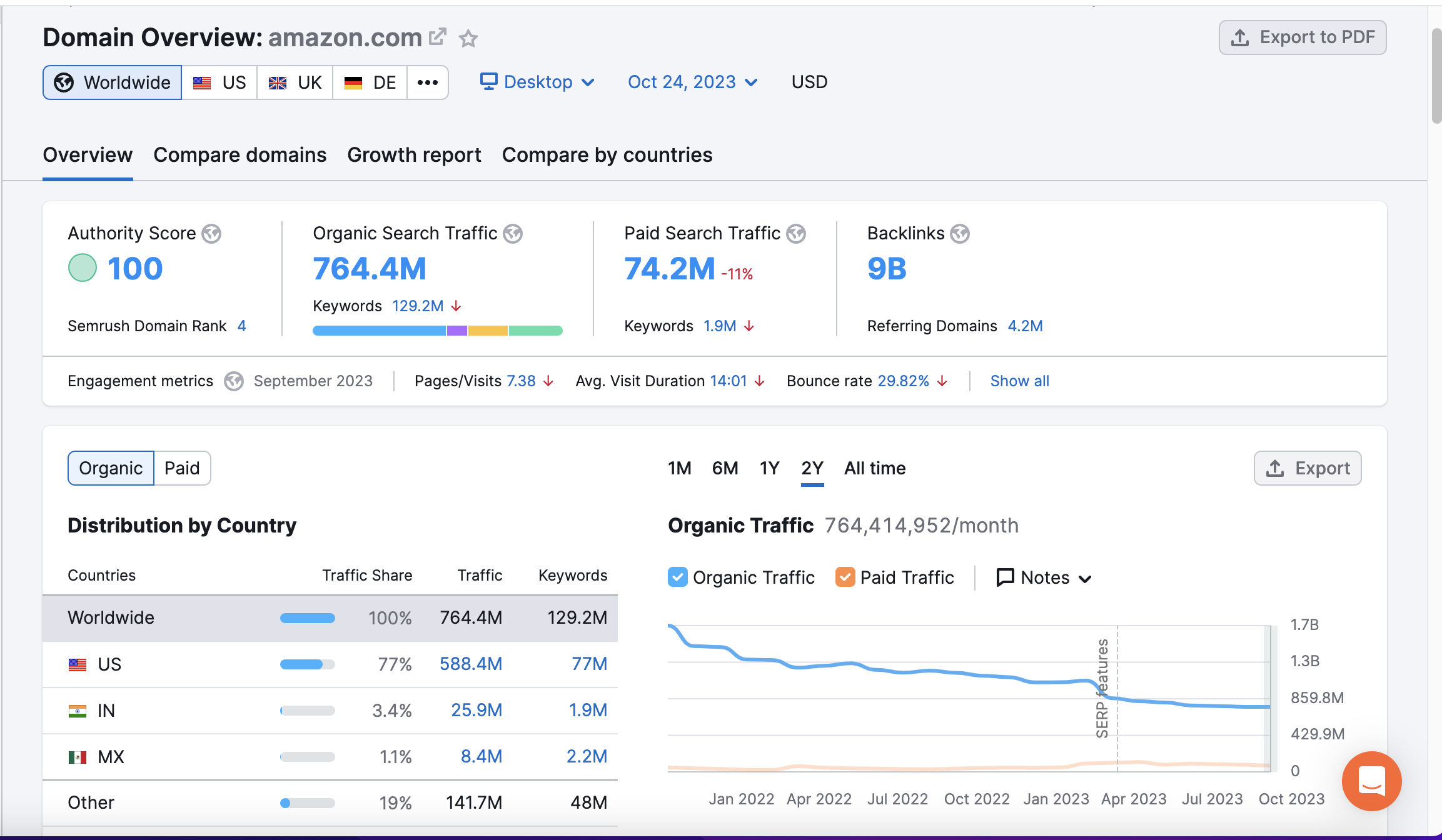The width and height of the screenshot is (1442, 840).
Task: Click the Export to PDF button
Action: pyautogui.click(x=1303, y=37)
